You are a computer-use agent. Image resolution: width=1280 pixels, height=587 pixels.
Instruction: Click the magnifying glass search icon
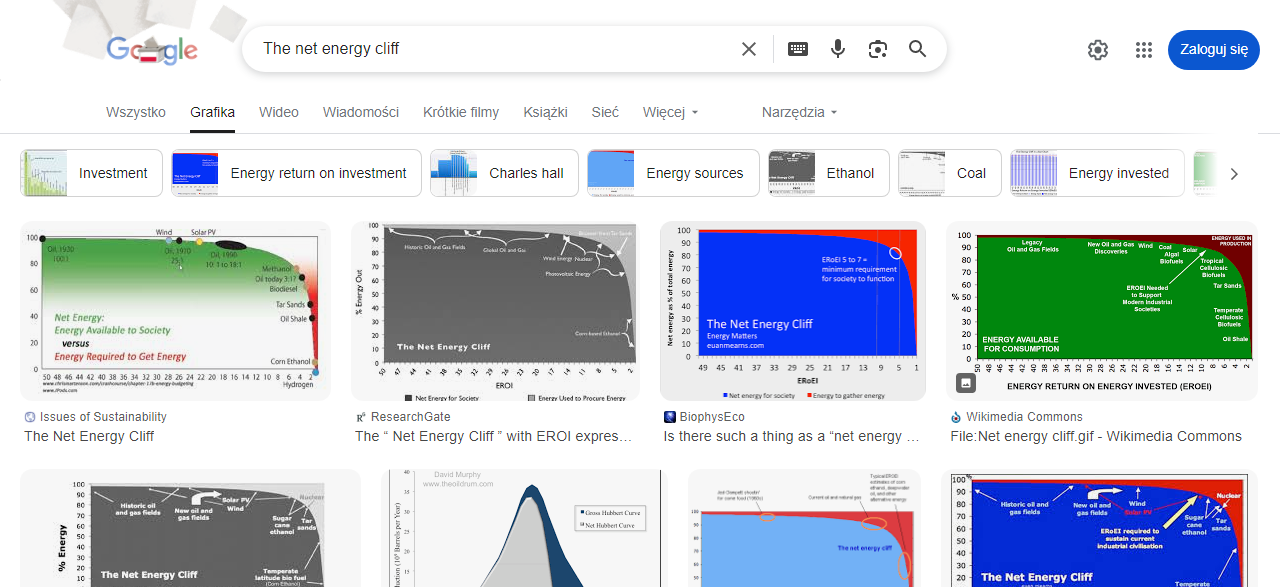click(x=918, y=49)
